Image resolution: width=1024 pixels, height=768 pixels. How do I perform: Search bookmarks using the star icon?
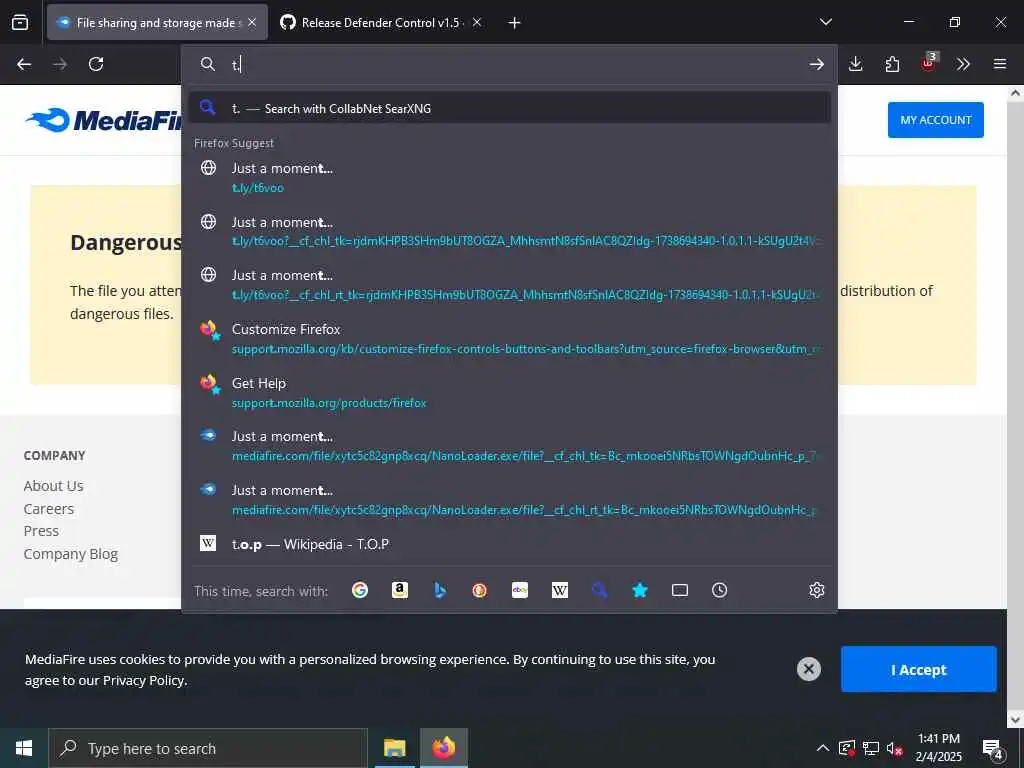pos(640,590)
